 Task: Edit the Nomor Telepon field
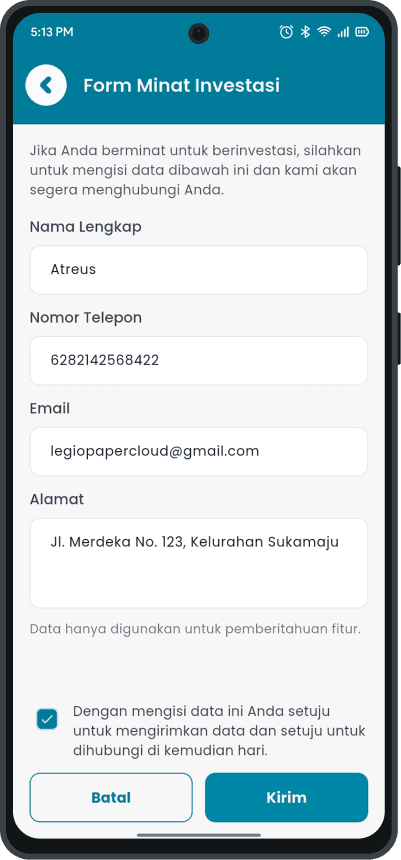[x=199, y=361]
